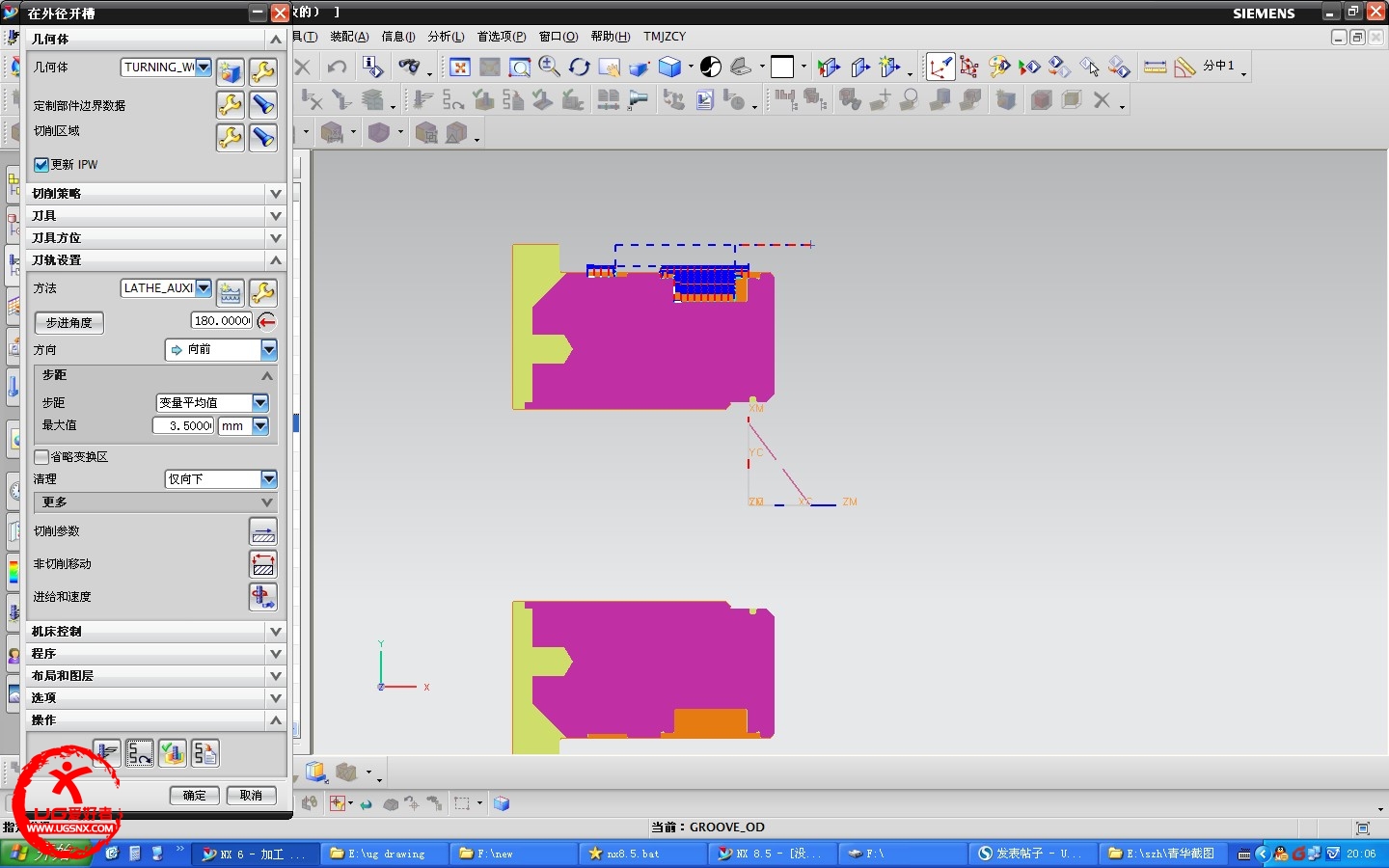The image size is (1389, 868).
Task: Click the Zoom in/out magnifier icon
Action: [x=549, y=67]
